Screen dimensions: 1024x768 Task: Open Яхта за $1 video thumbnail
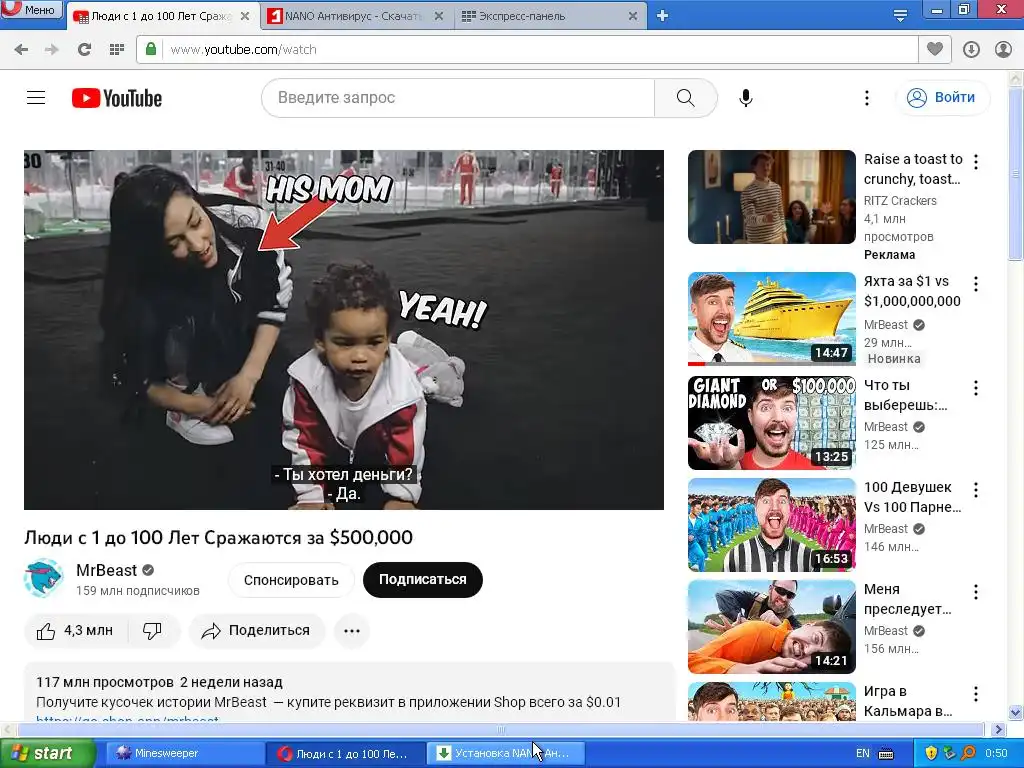point(771,319)
